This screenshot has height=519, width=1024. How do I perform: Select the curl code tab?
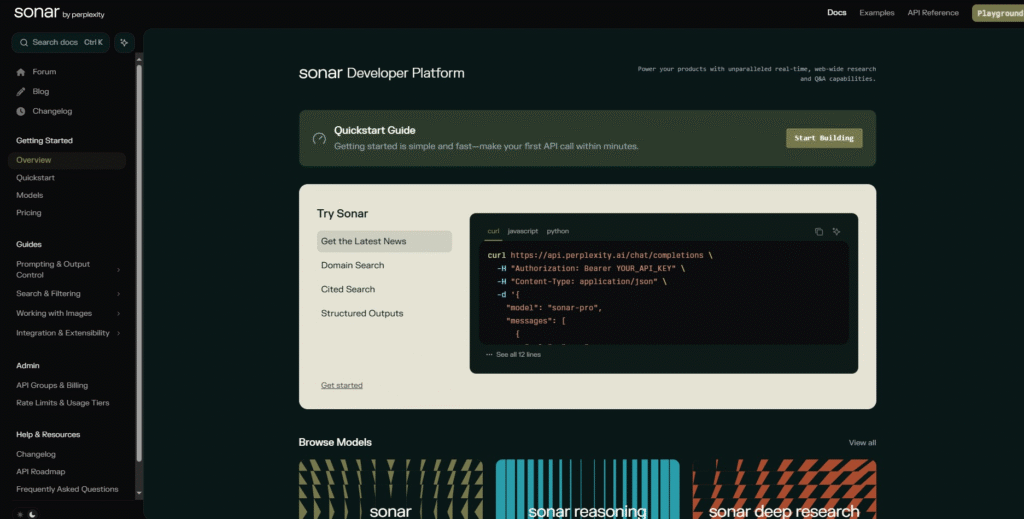click(x=493, y=231)
